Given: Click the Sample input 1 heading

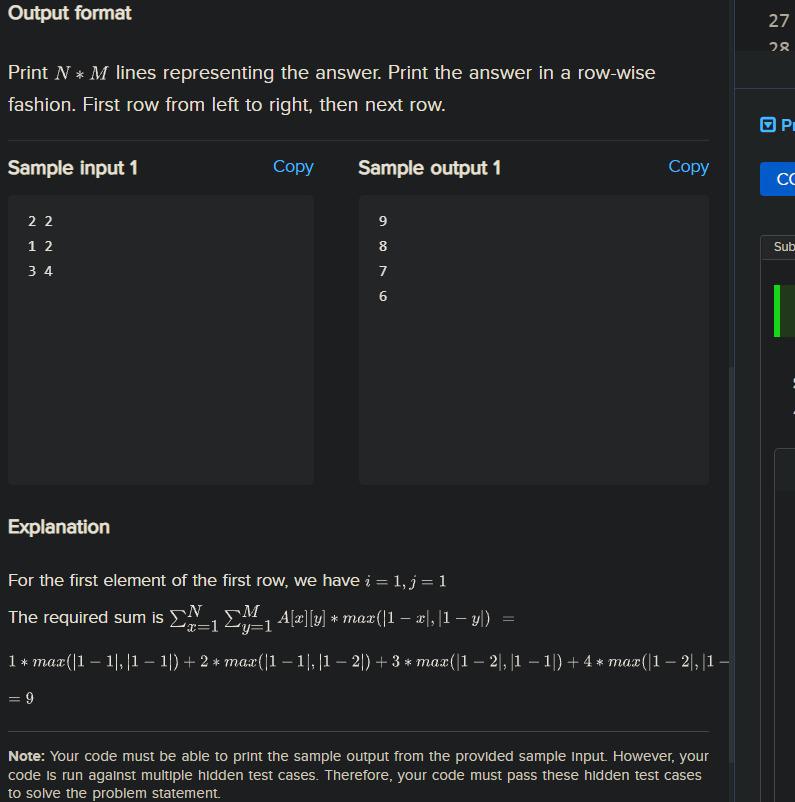Looking at the screenshot, I should click(x=73, y=168).
